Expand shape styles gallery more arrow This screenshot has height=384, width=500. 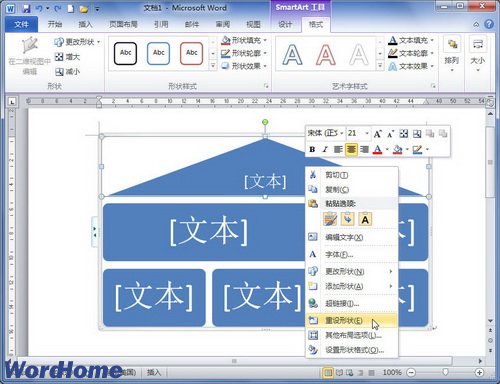[213, 66]
